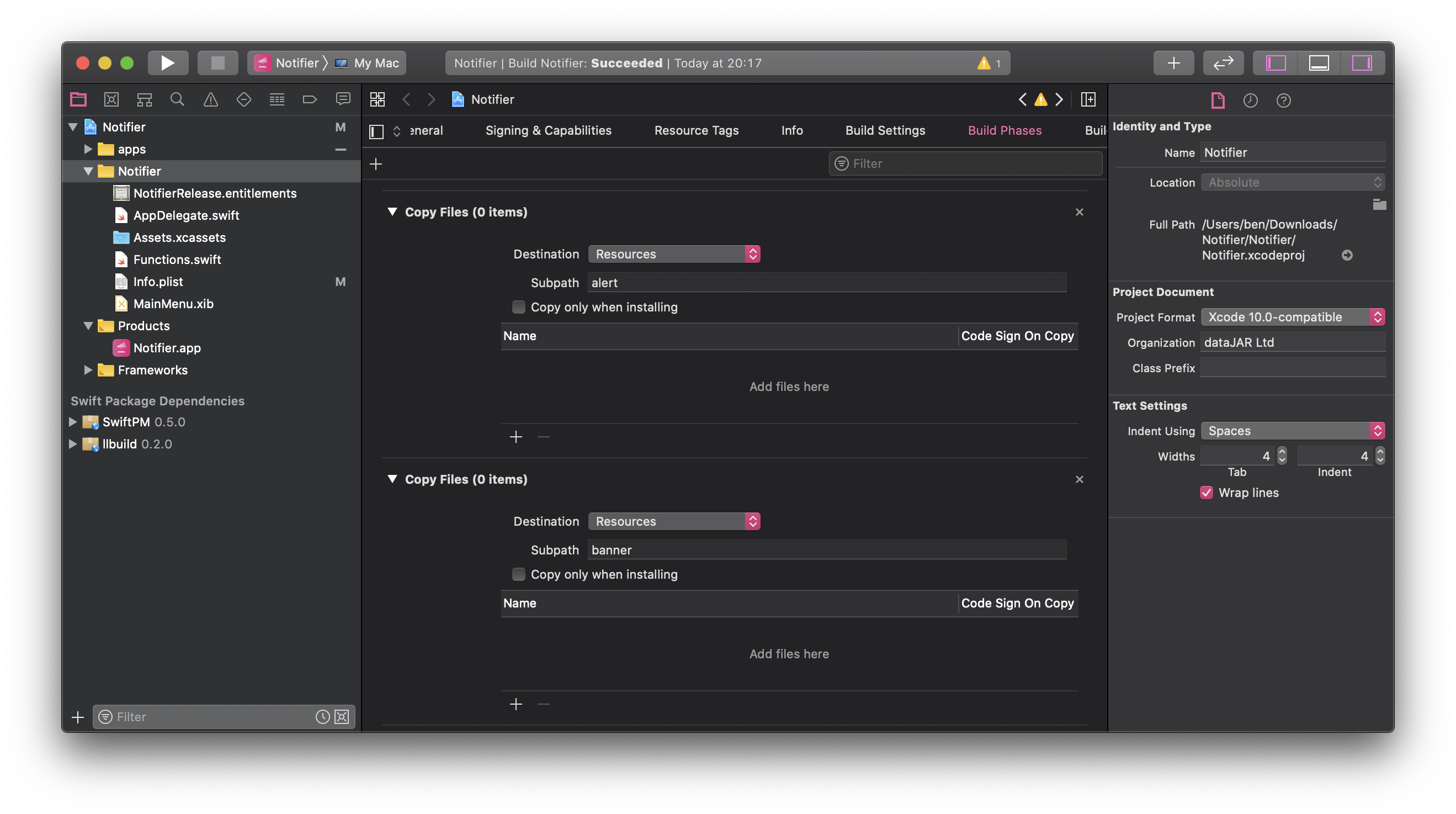This screenshot has width=1456, height=814.
Task: Open the Signing & Capabilities tab
Action: tap(548, 131)
